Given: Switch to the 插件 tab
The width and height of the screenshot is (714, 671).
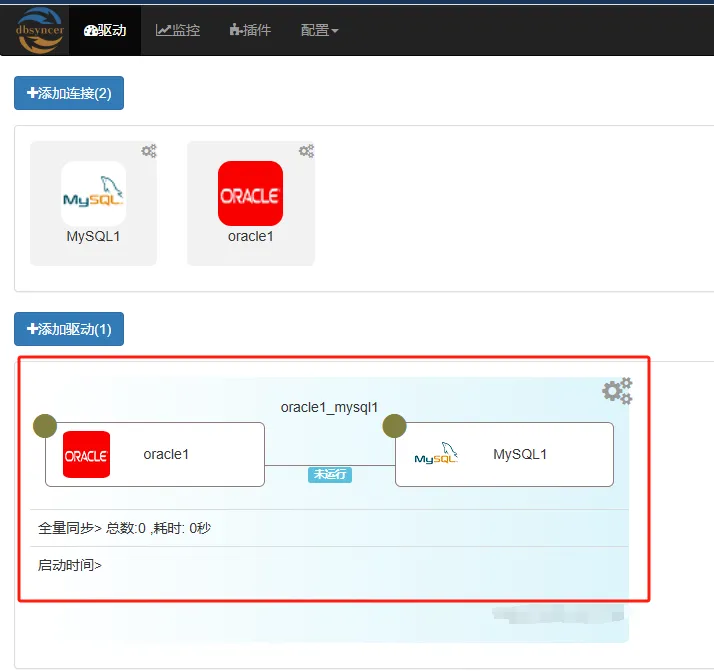Looking at the screenshot, I should (250, 30).
